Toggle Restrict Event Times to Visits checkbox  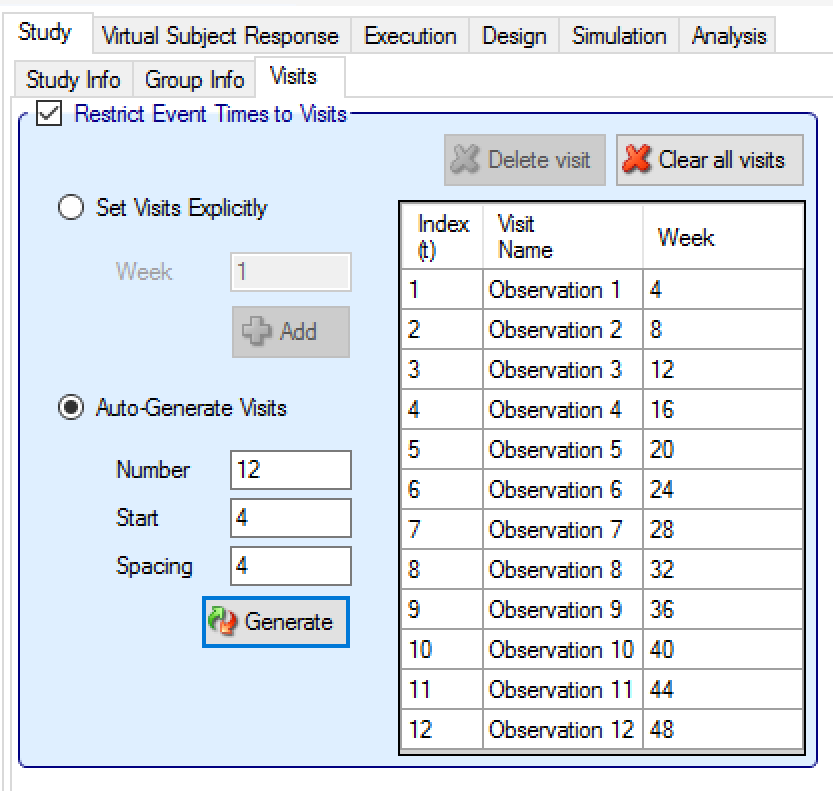click(46, 114)
